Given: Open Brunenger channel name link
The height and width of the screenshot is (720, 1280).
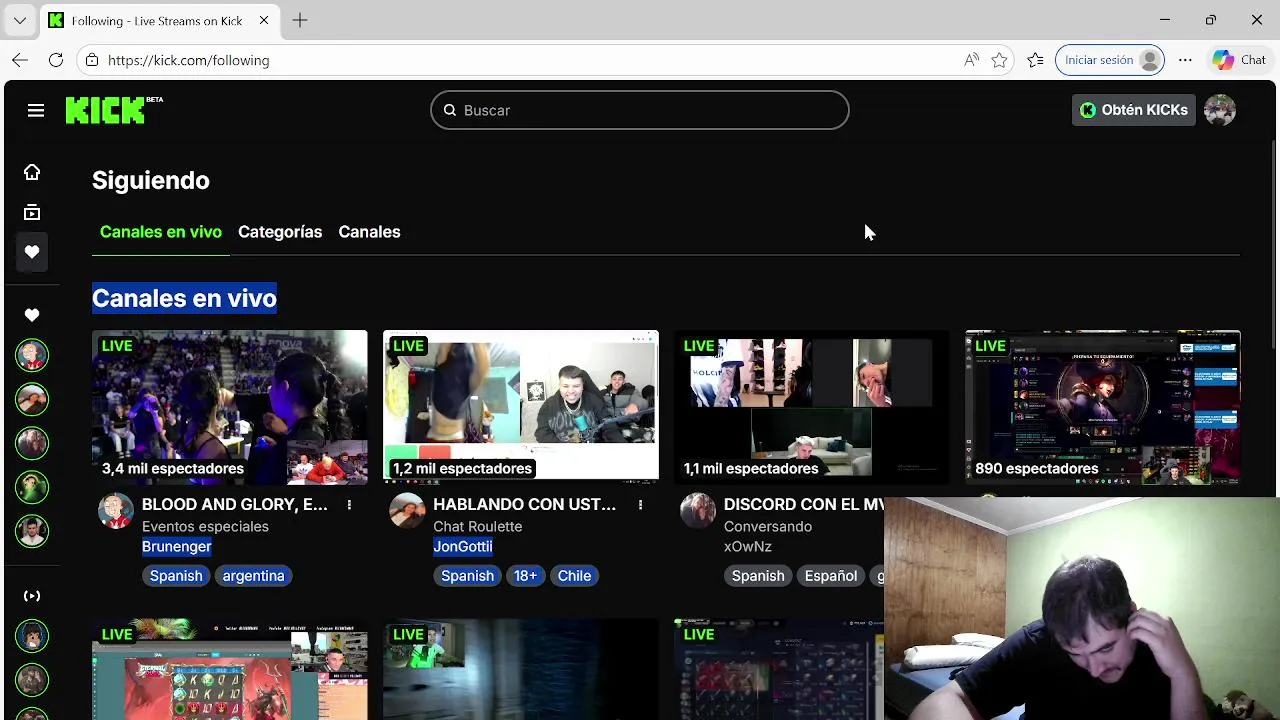Looking at the screenshot, I should 176,546.
